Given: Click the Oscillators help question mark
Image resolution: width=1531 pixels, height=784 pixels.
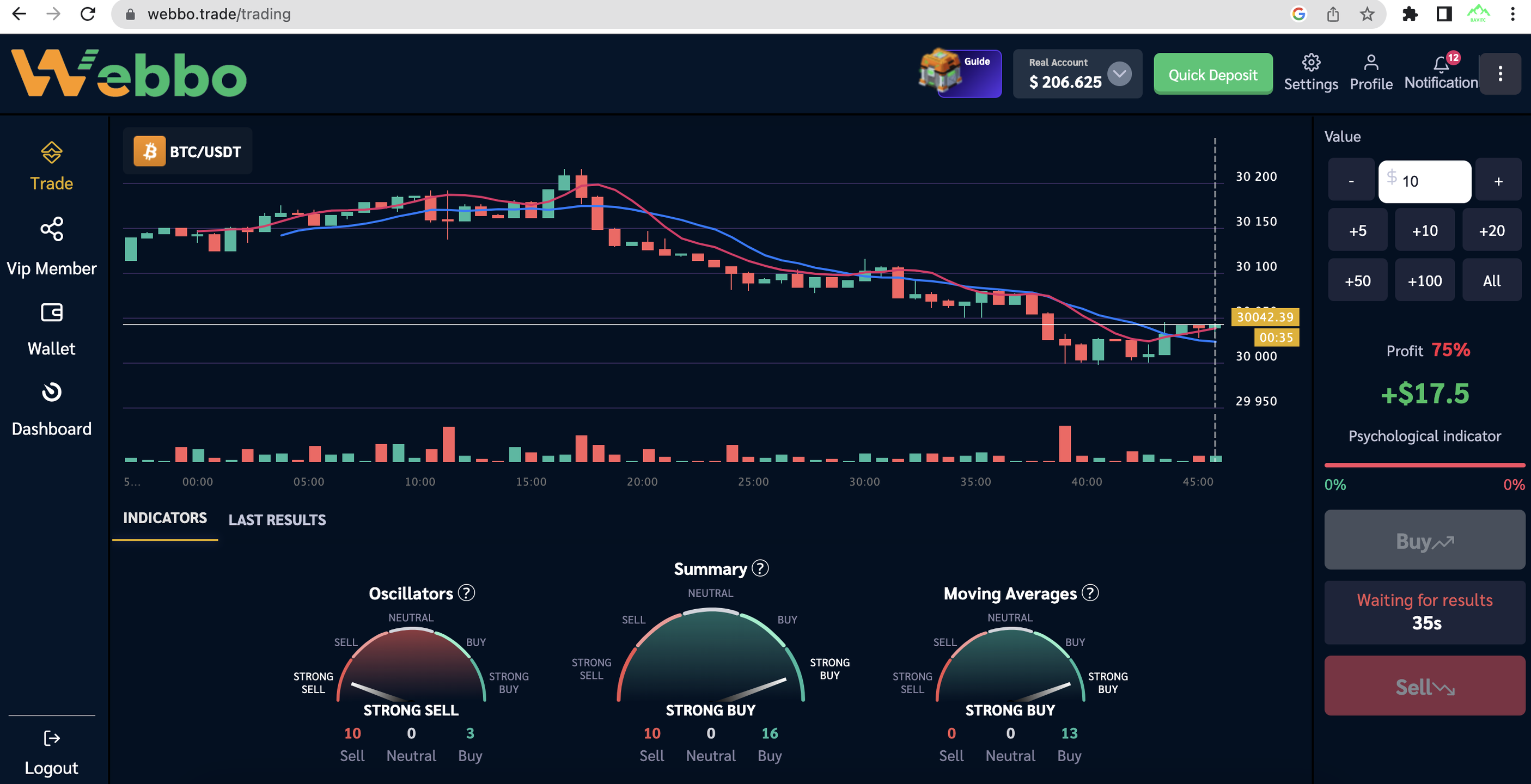Looking at the screenshot, I should [467, 592].
